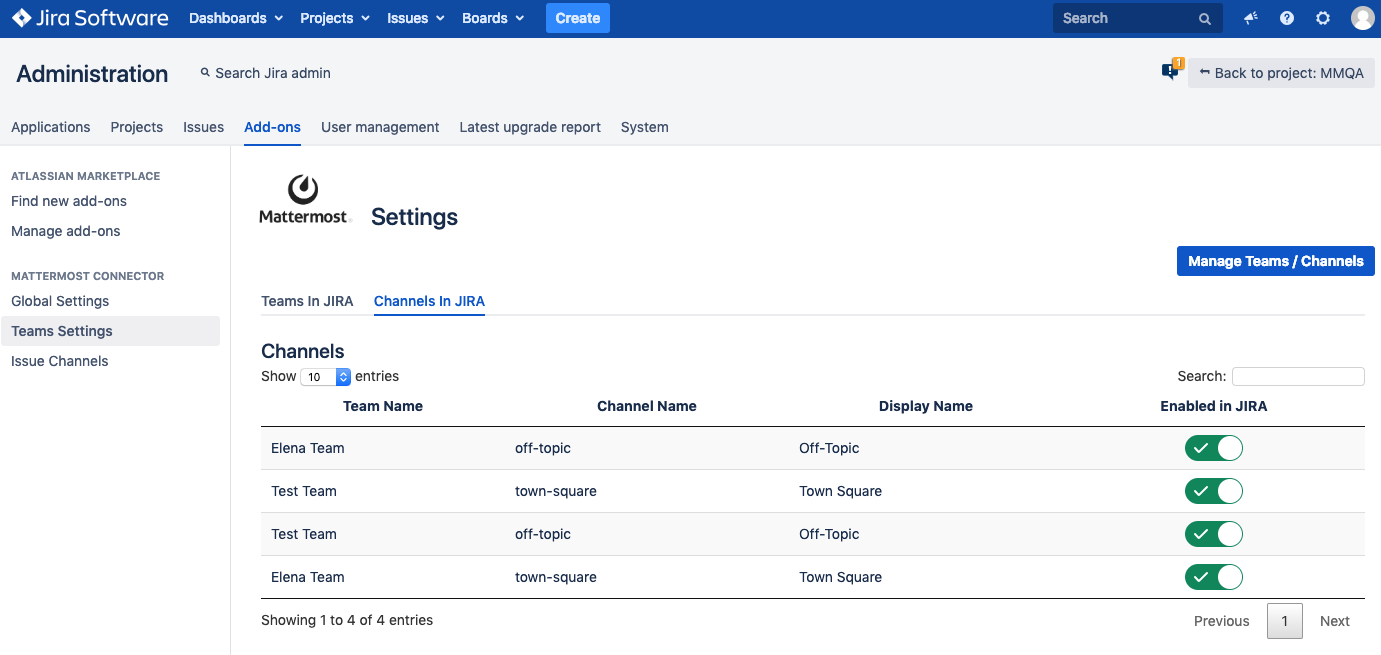
Task: Open the Projects dropdown in top nav
Action: click(335, 18)
